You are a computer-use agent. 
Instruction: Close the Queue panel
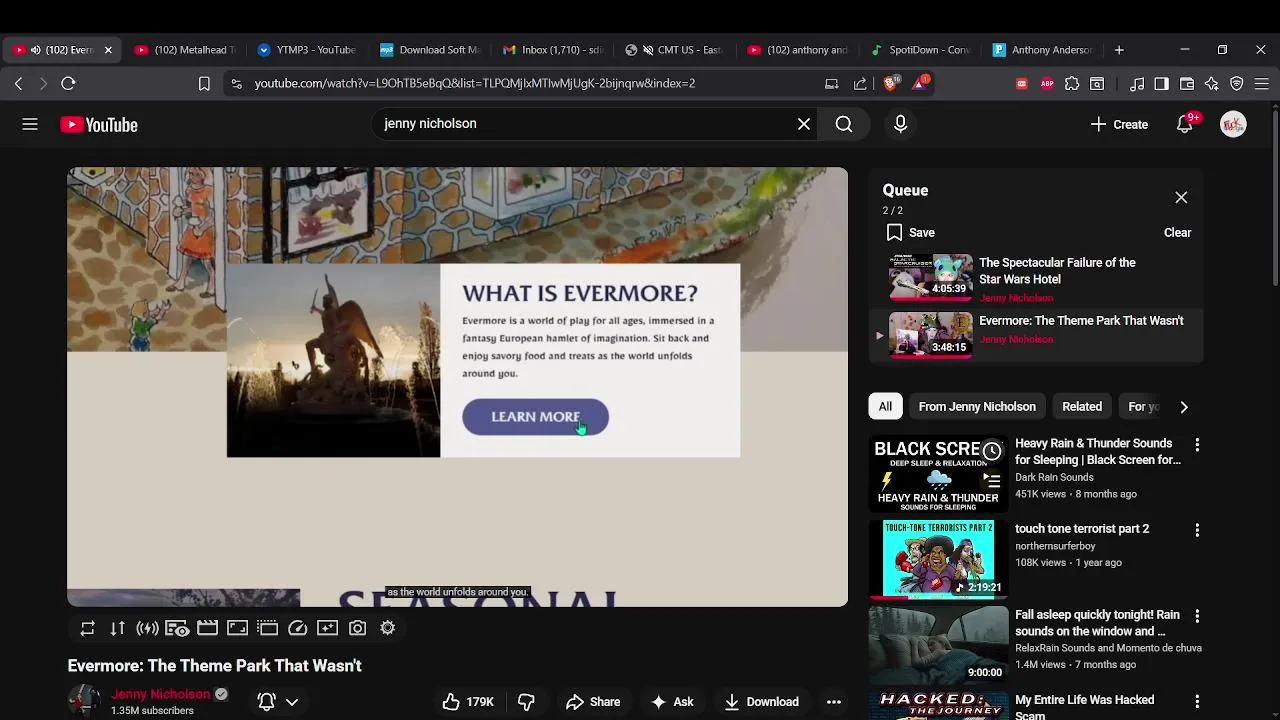1181,197
